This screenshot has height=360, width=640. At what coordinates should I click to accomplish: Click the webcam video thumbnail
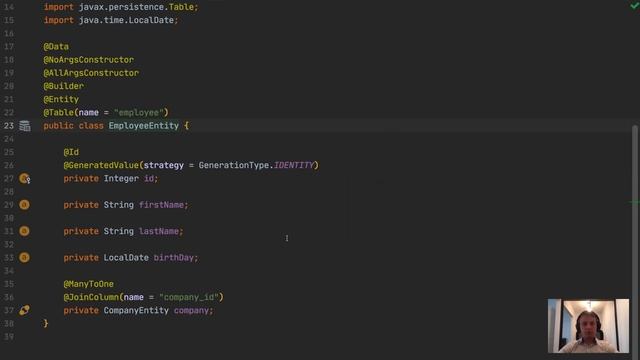coord(588,326)
